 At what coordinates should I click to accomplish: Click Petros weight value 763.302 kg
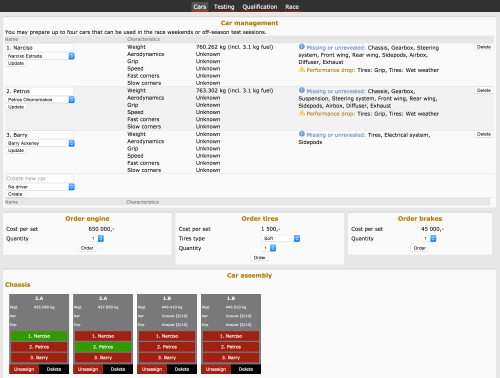pos(234,91)
